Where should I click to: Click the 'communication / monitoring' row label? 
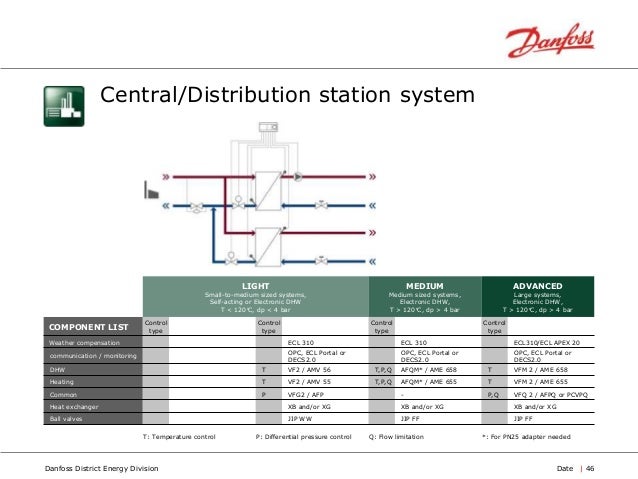click(93, 356)
